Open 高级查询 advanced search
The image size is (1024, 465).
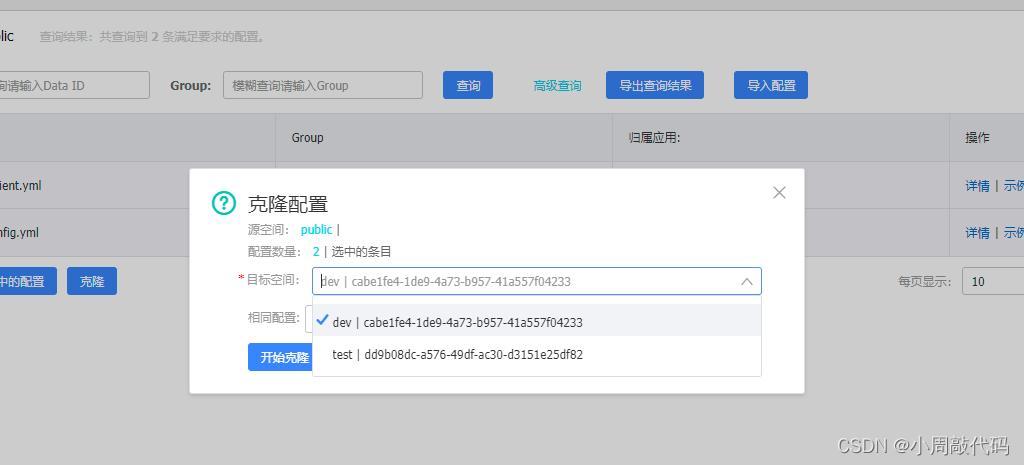click(x=557, y=86)
